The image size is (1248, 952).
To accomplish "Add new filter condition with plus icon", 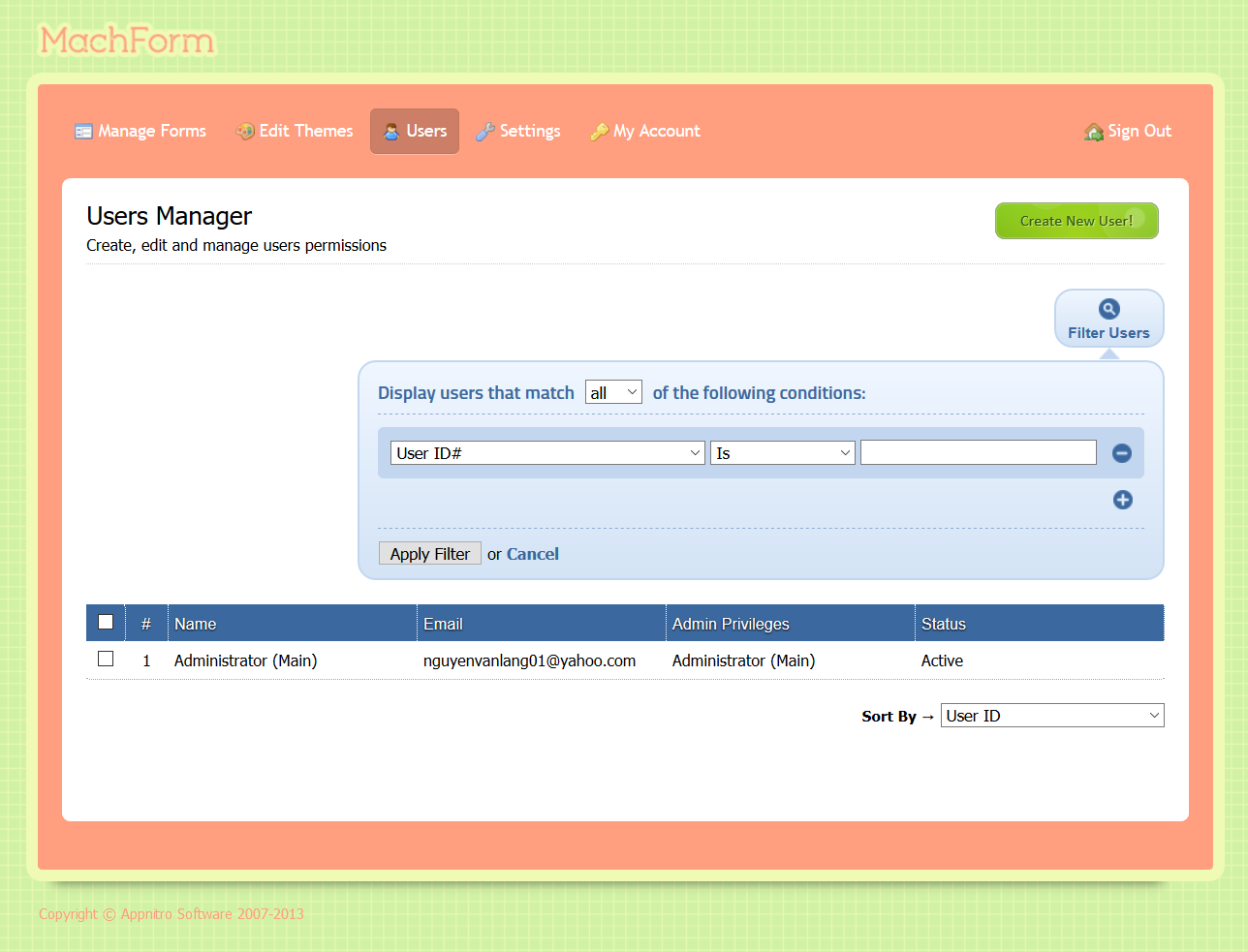I will click(x=1122, y=500).
